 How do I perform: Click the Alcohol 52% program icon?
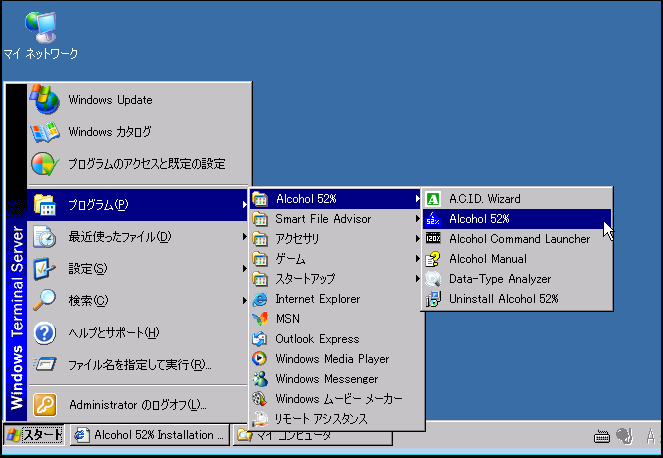(433, 219)
